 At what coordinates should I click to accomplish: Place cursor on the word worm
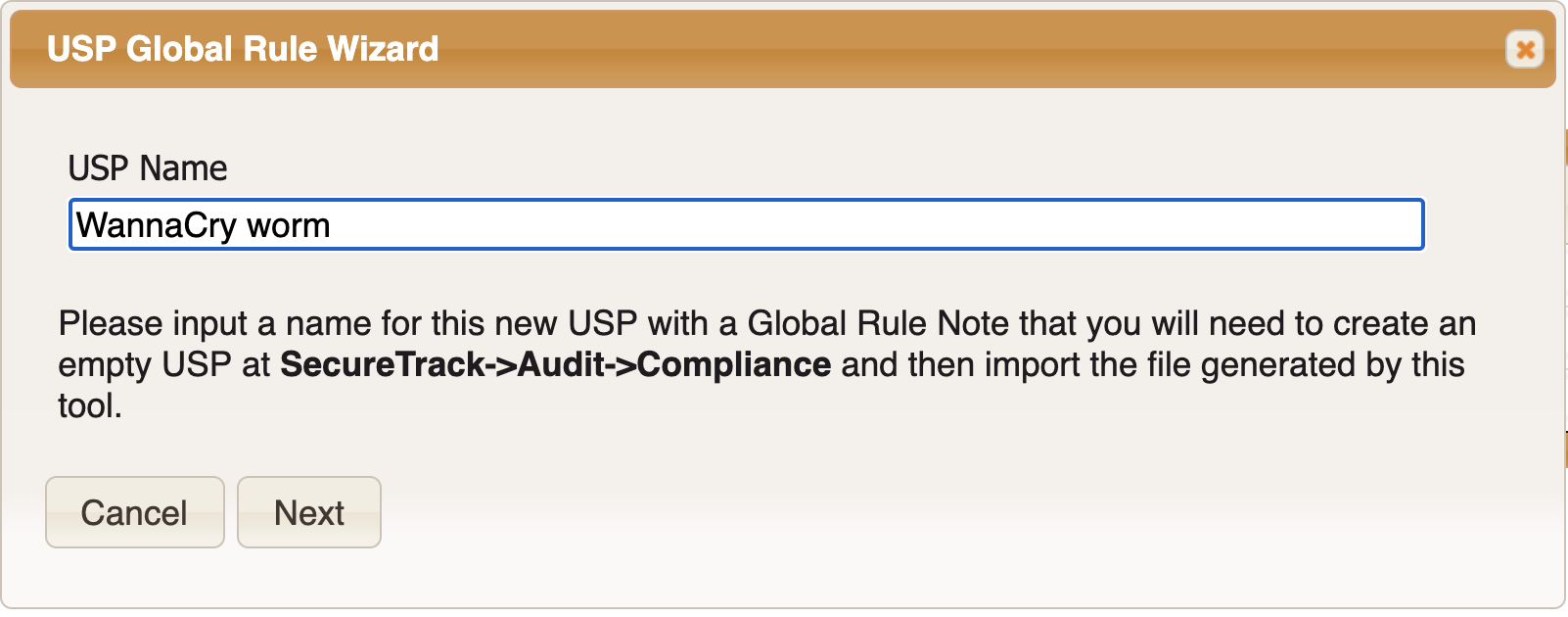(x=289, y=226)
